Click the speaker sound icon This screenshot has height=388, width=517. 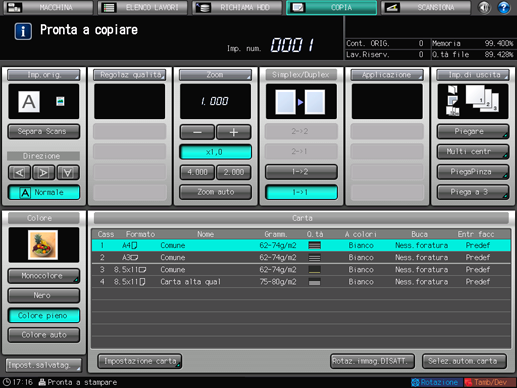484,7
